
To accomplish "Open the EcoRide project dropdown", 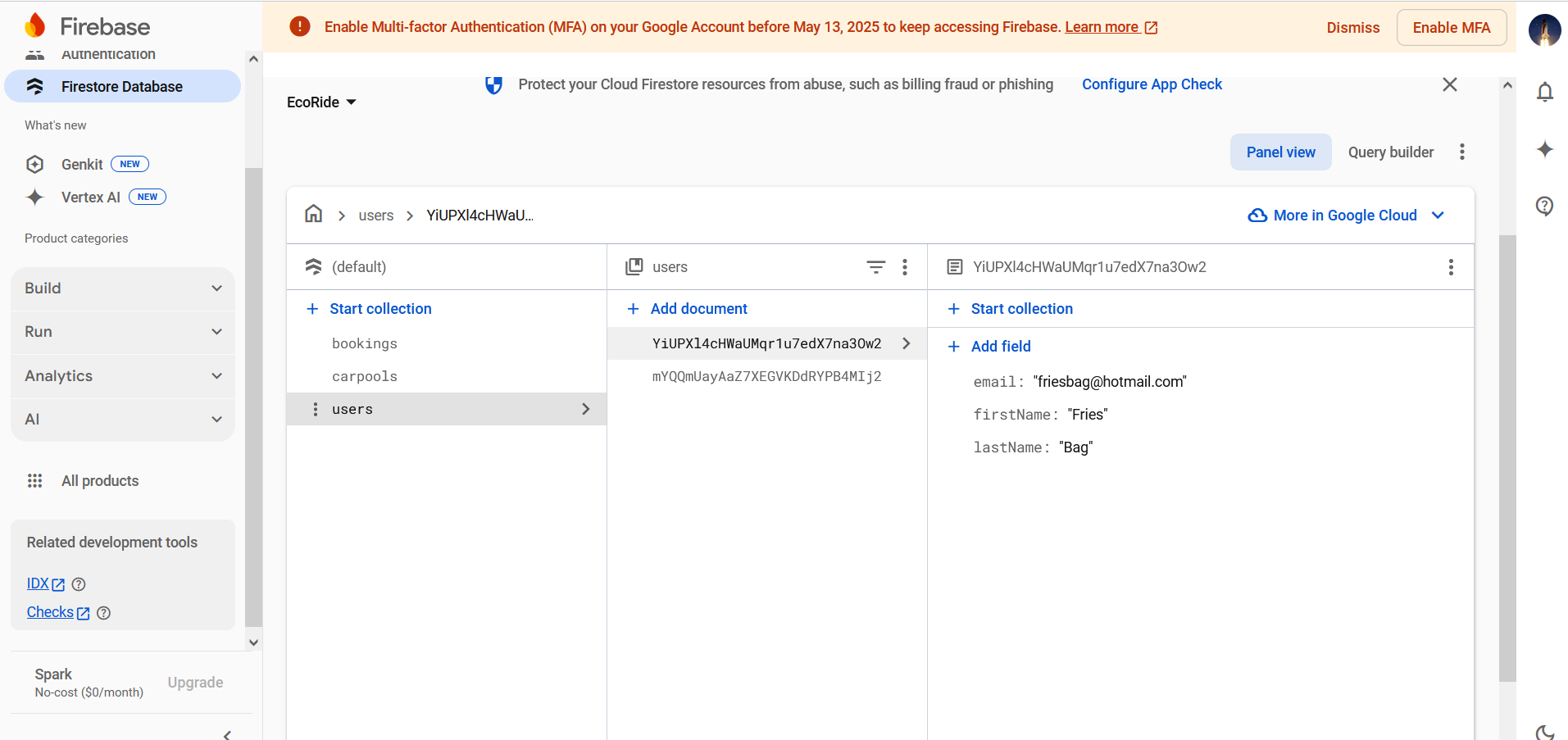I will click(x=321, y=102).
